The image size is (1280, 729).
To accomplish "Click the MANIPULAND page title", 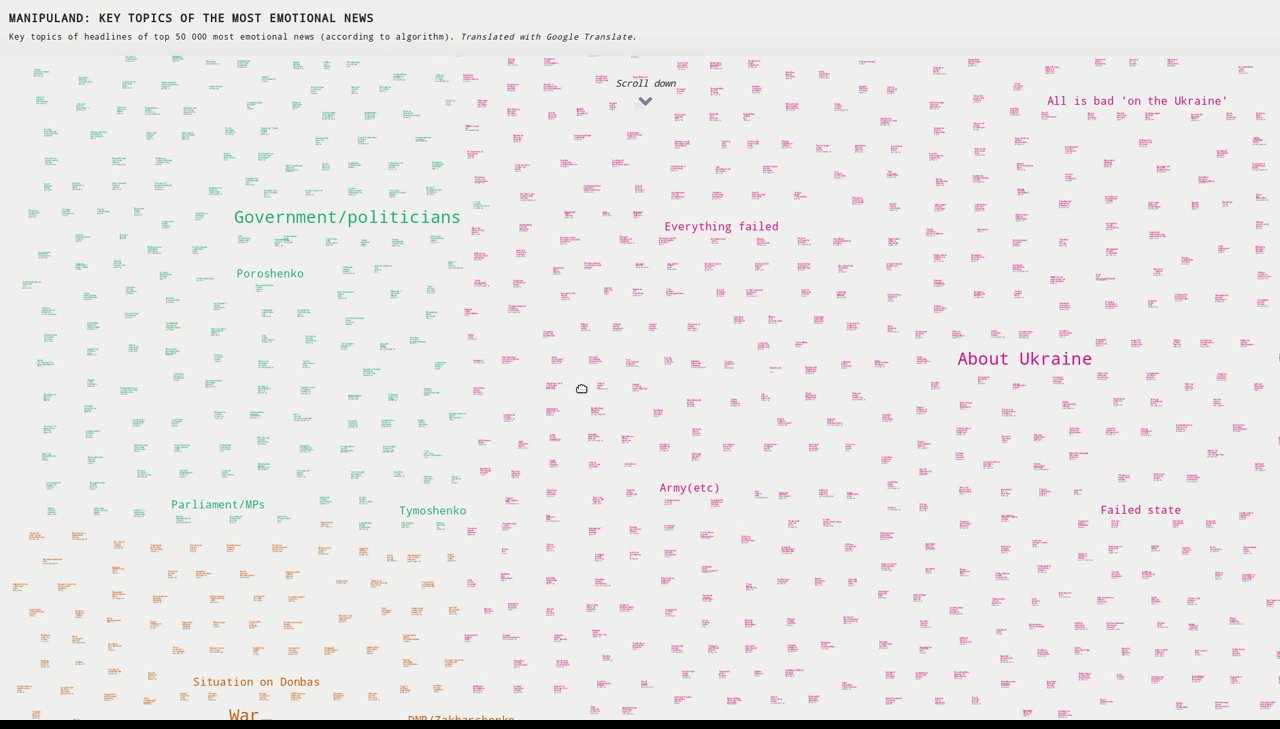I will (191, 18).
